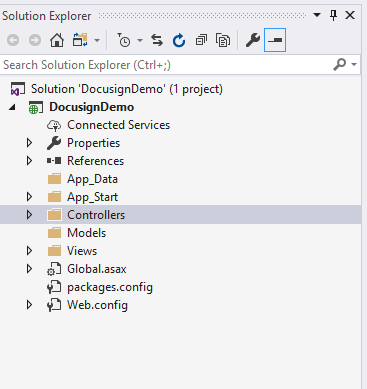Viewport: 367px width, 389px height.
Task: Open Properties wrench icon in toolbar
Action: click(x=253, y=41)
